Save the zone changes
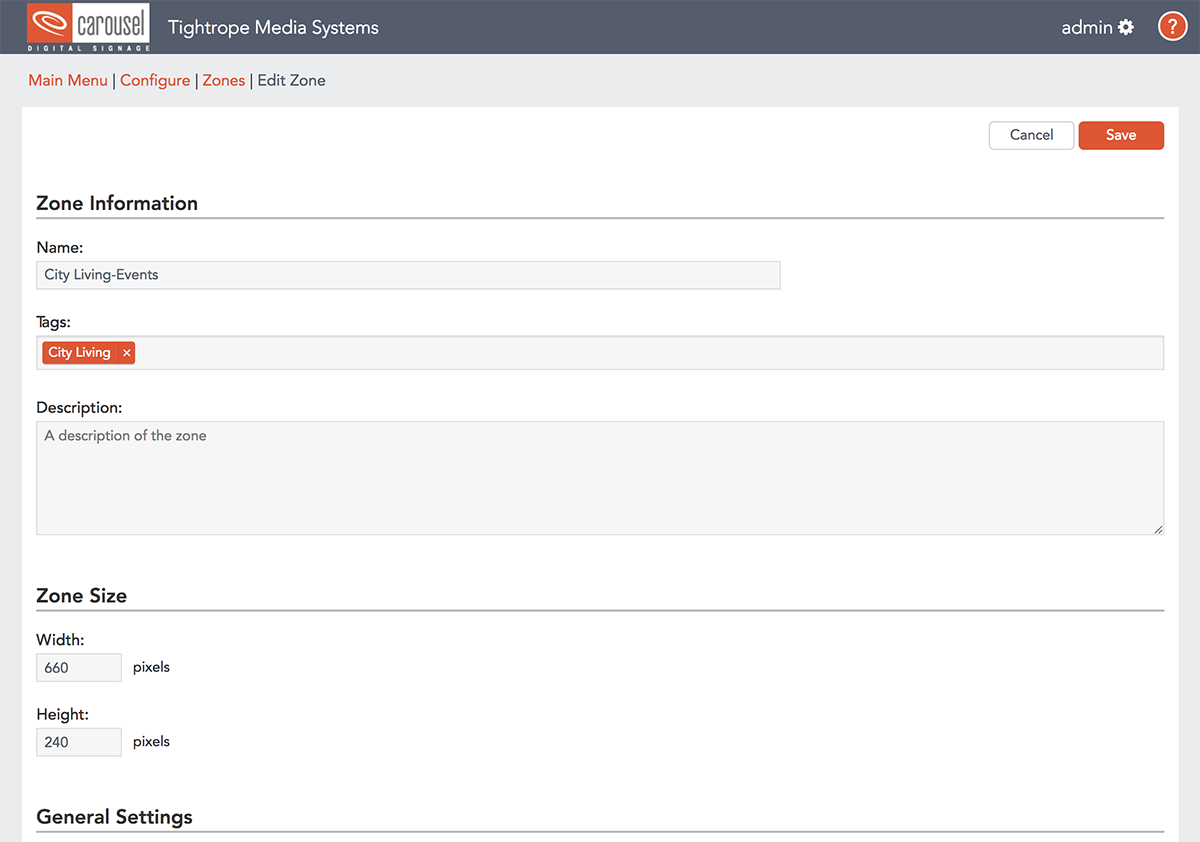1200x842 pixels. click(1120, 135)
